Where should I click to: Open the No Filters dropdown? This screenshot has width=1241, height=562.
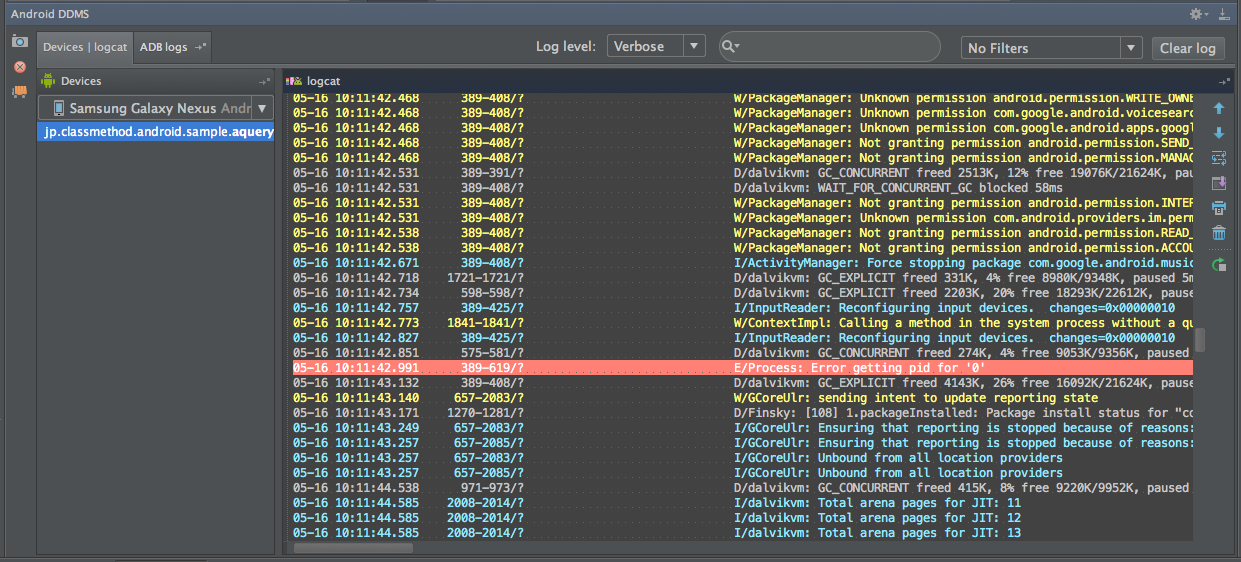1051,47
